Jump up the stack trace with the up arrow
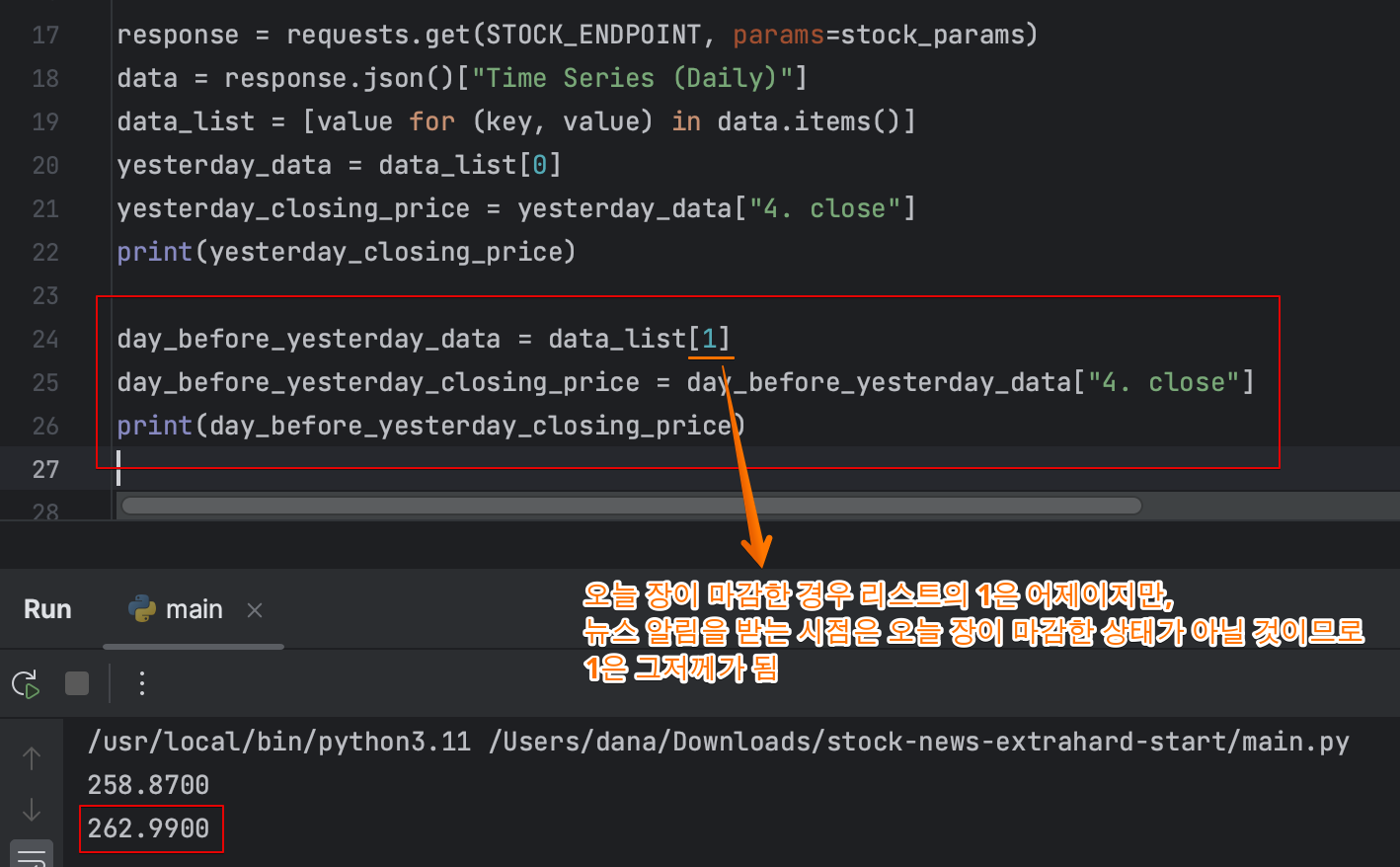This screenshot has width=1400, height=867. (32, 758)
